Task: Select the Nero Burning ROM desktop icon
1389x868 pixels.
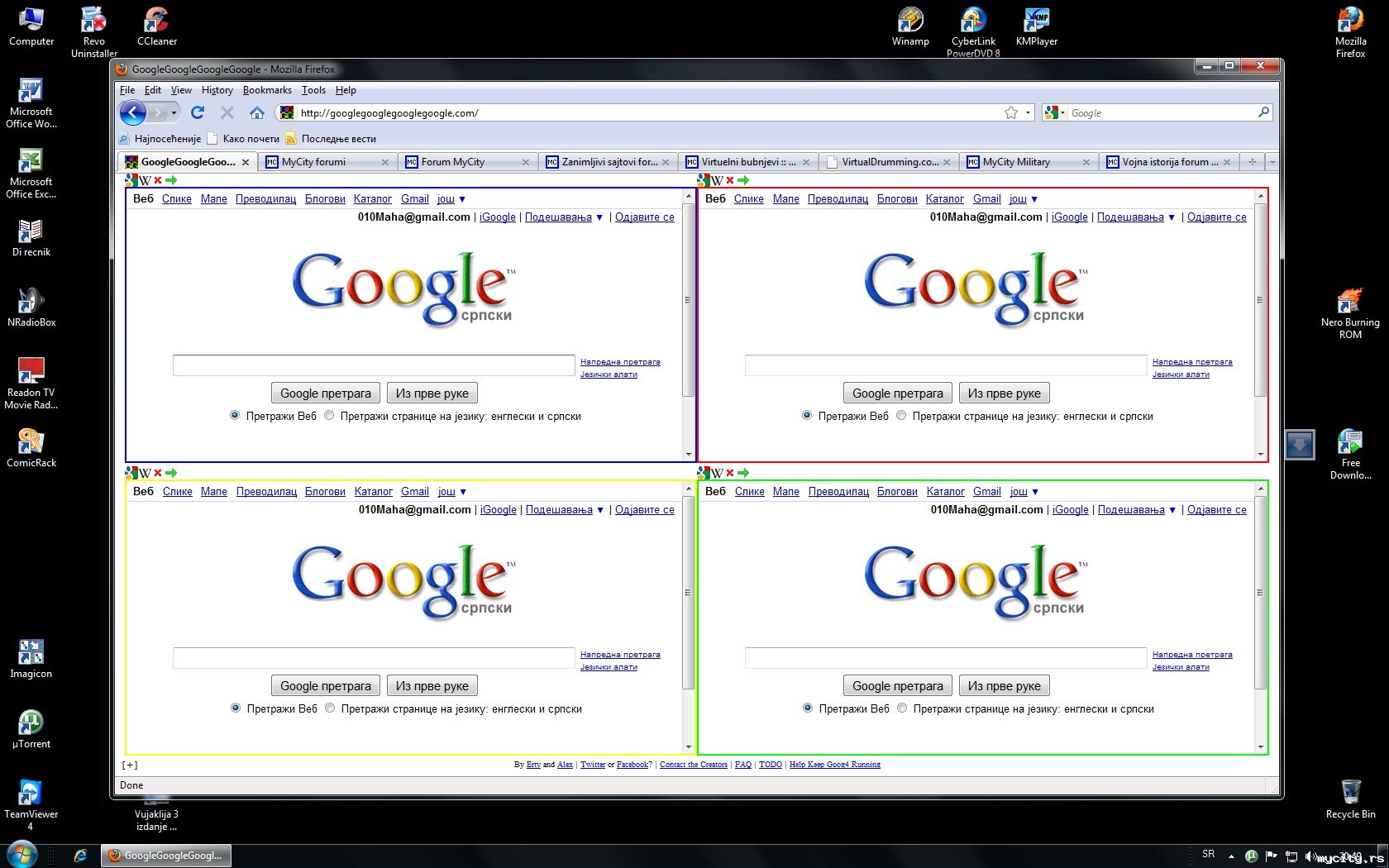Action: [x=1350, y=313]
